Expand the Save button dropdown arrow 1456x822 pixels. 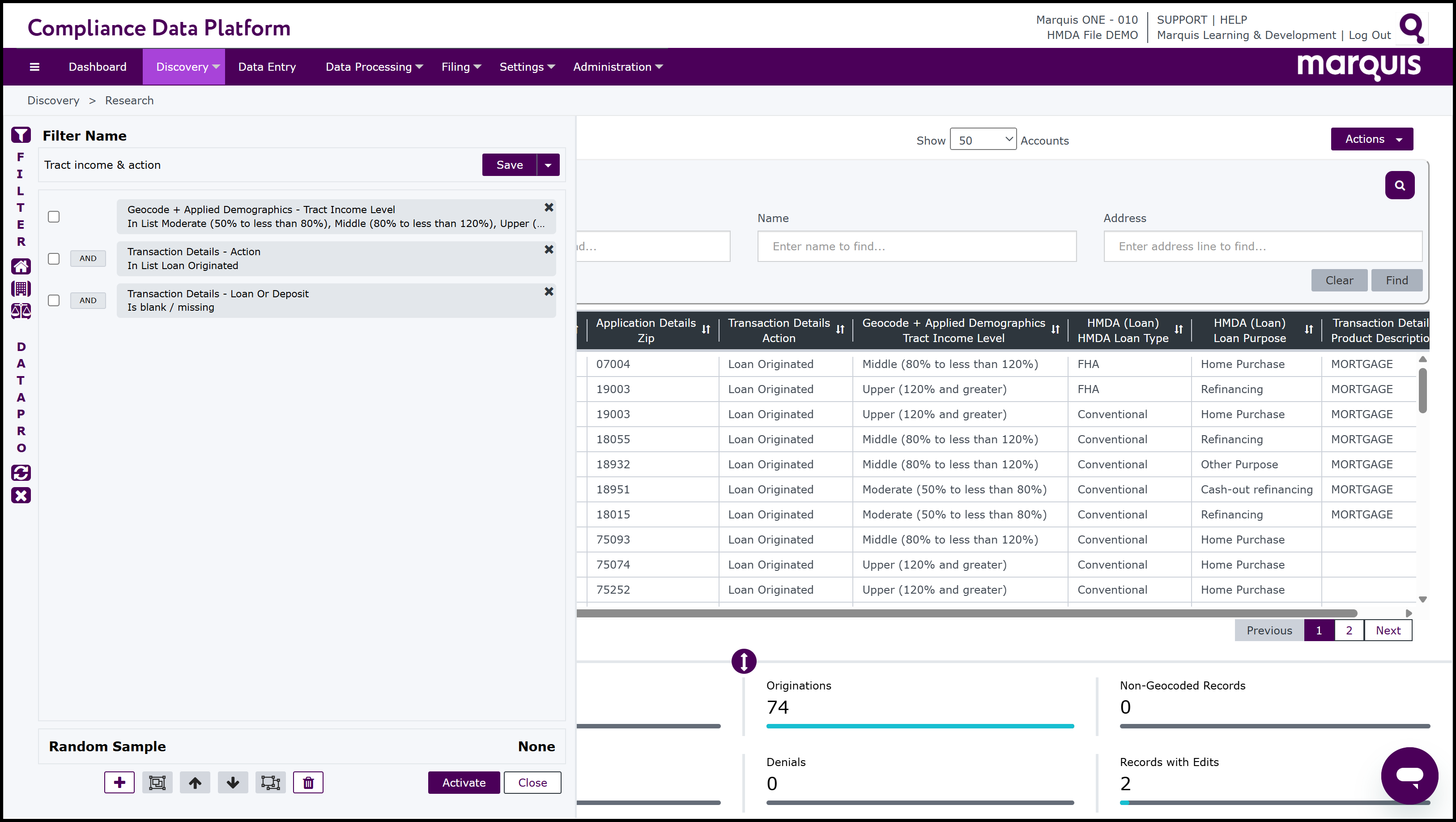click(x=548, y=165)
